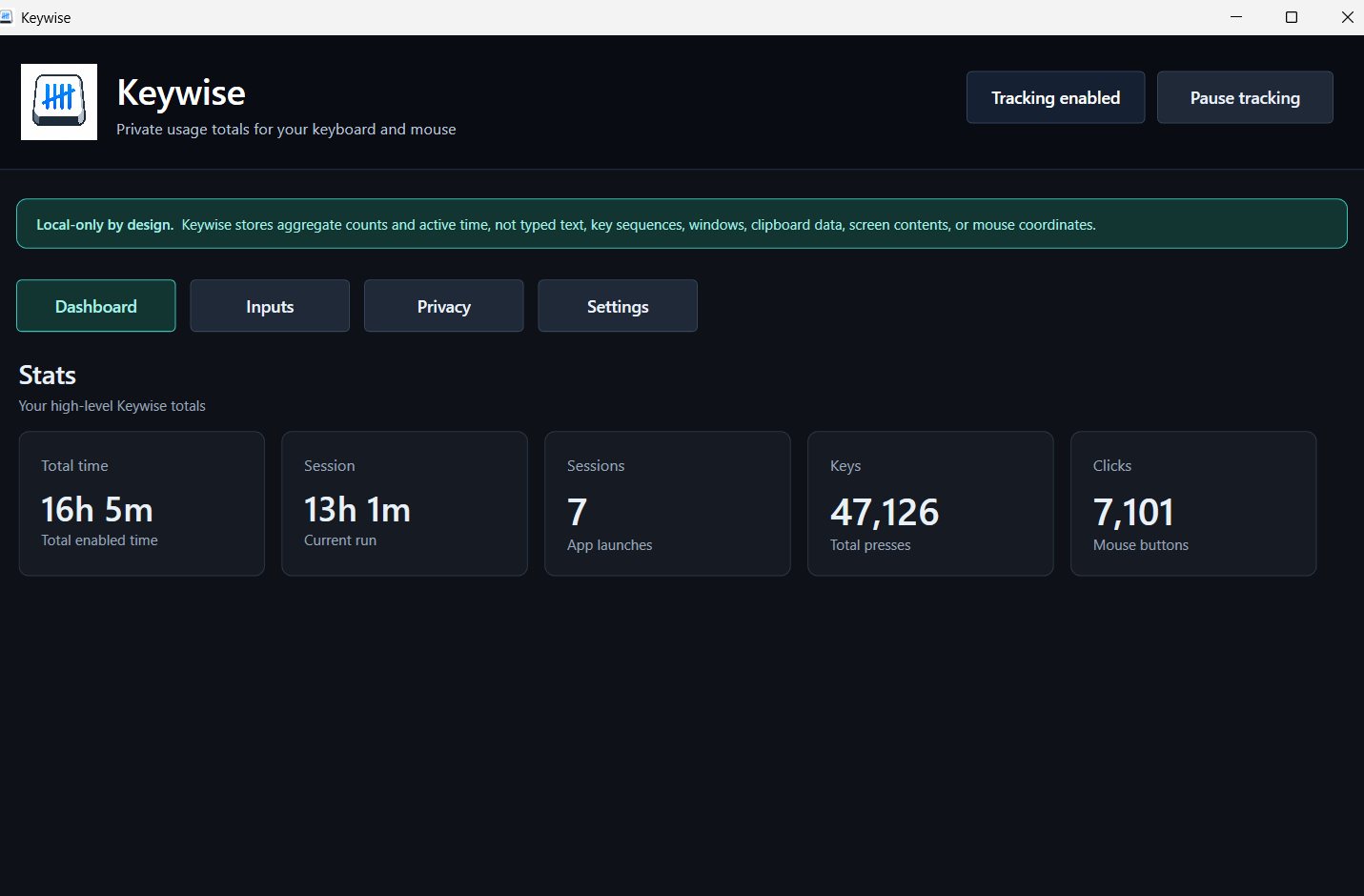Click the 'App launches' caption

610,545
